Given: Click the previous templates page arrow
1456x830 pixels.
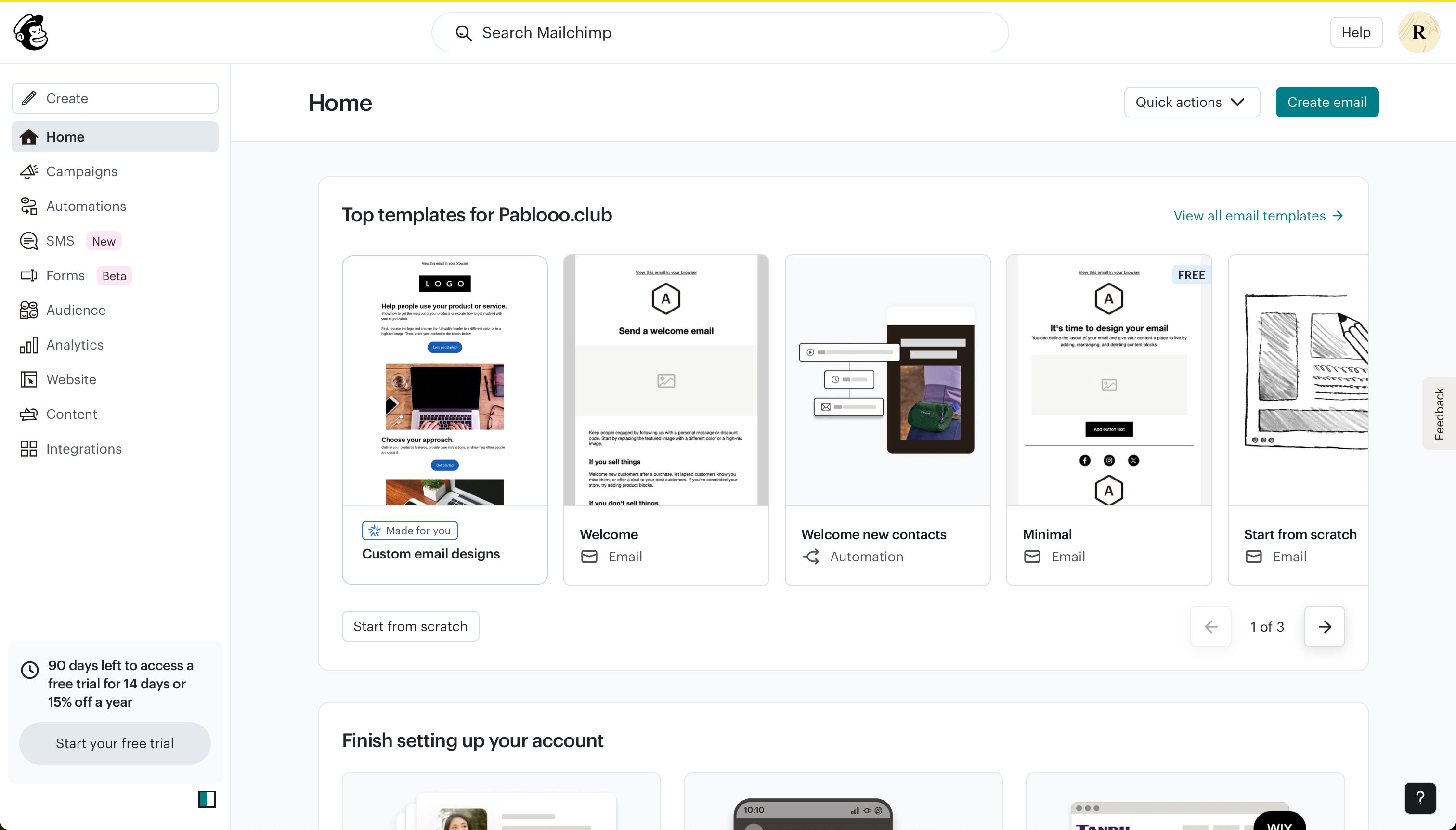Looking at the screenshot, I should pyautogui.click(x=1211, y=626).
